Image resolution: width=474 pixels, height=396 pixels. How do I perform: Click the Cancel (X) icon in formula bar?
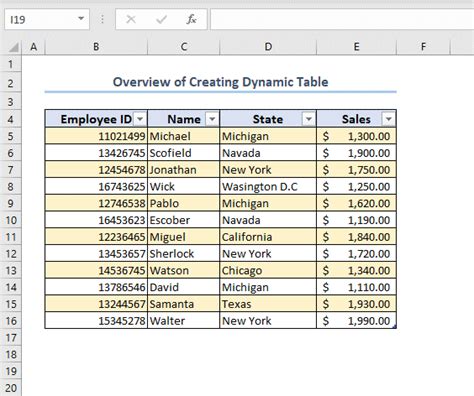click(x=131, y=19)
